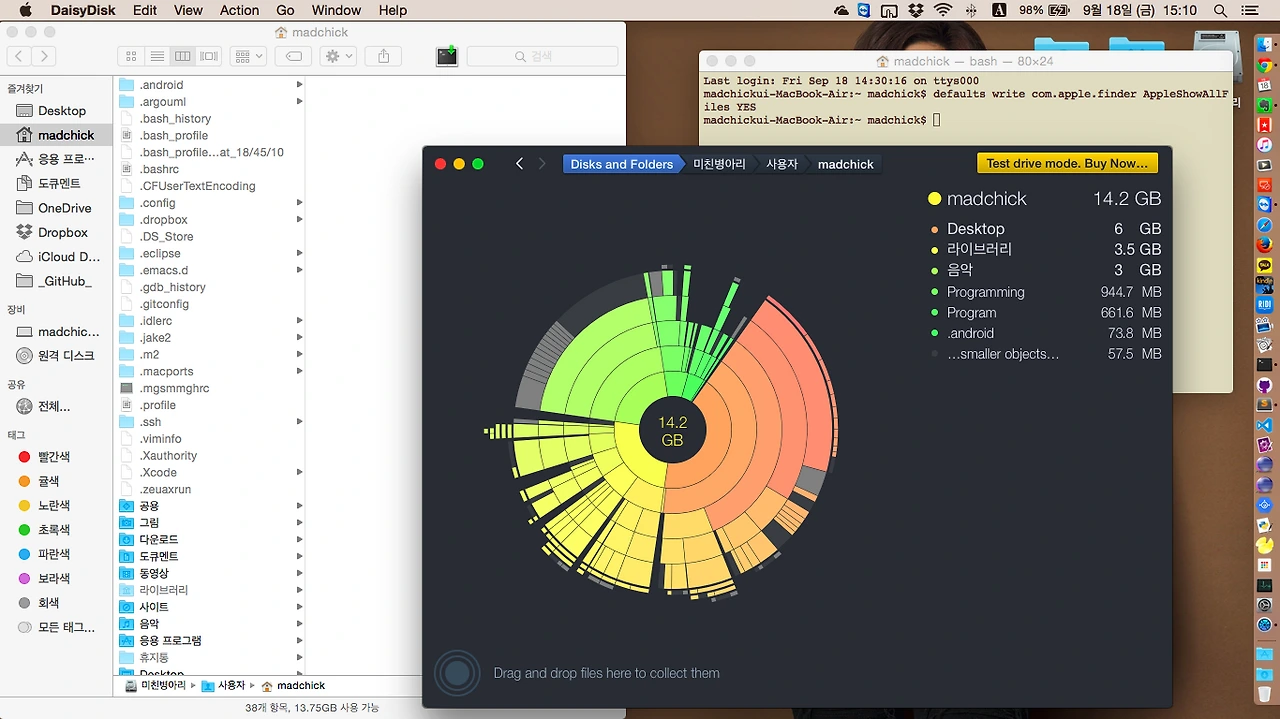Open Spotlight search magnifier
The width and height of the screenshot is (1280, 719).
click(x=1220, y=10)
